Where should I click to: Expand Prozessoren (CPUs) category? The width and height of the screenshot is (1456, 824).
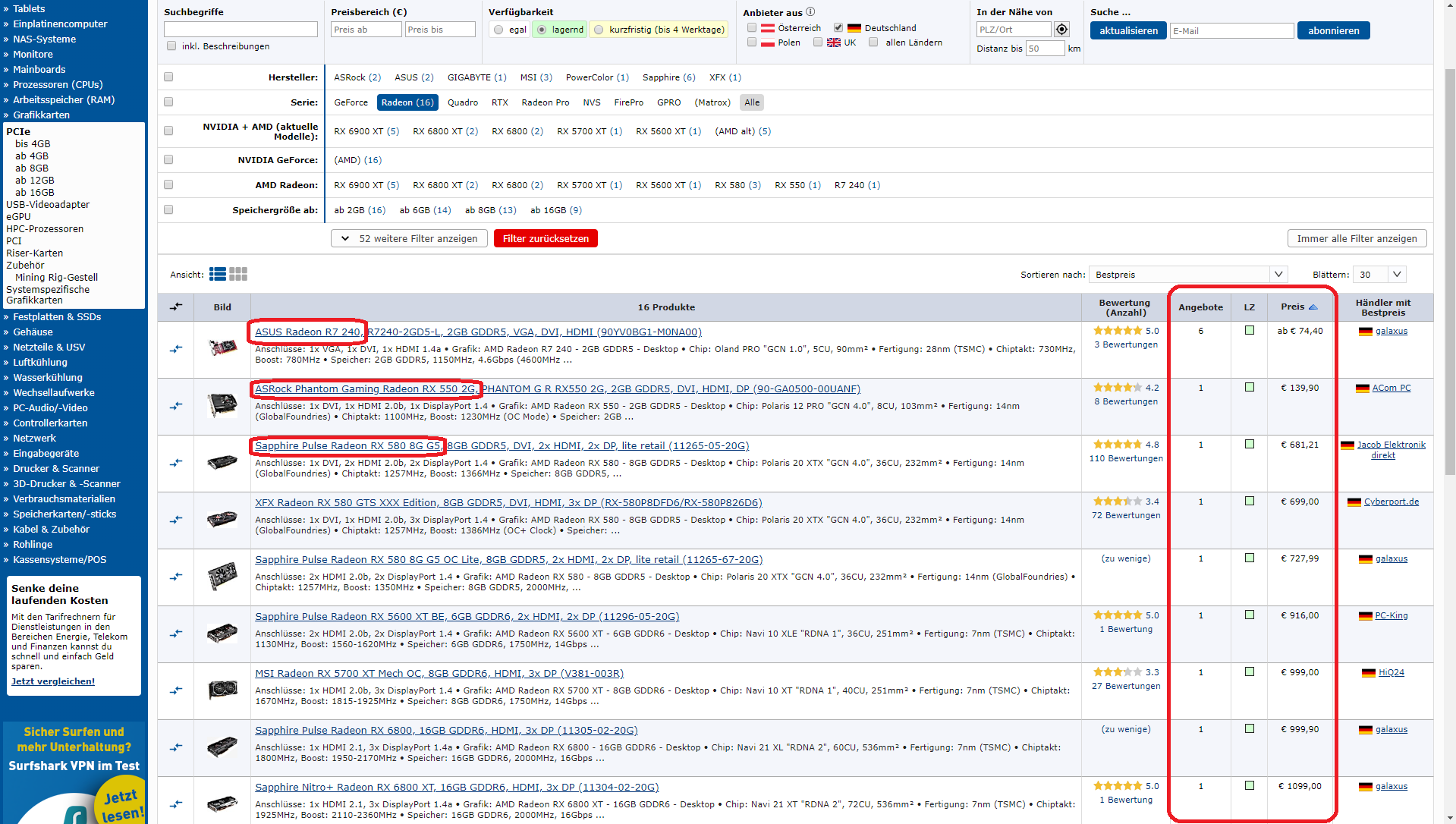coord(58,84)
